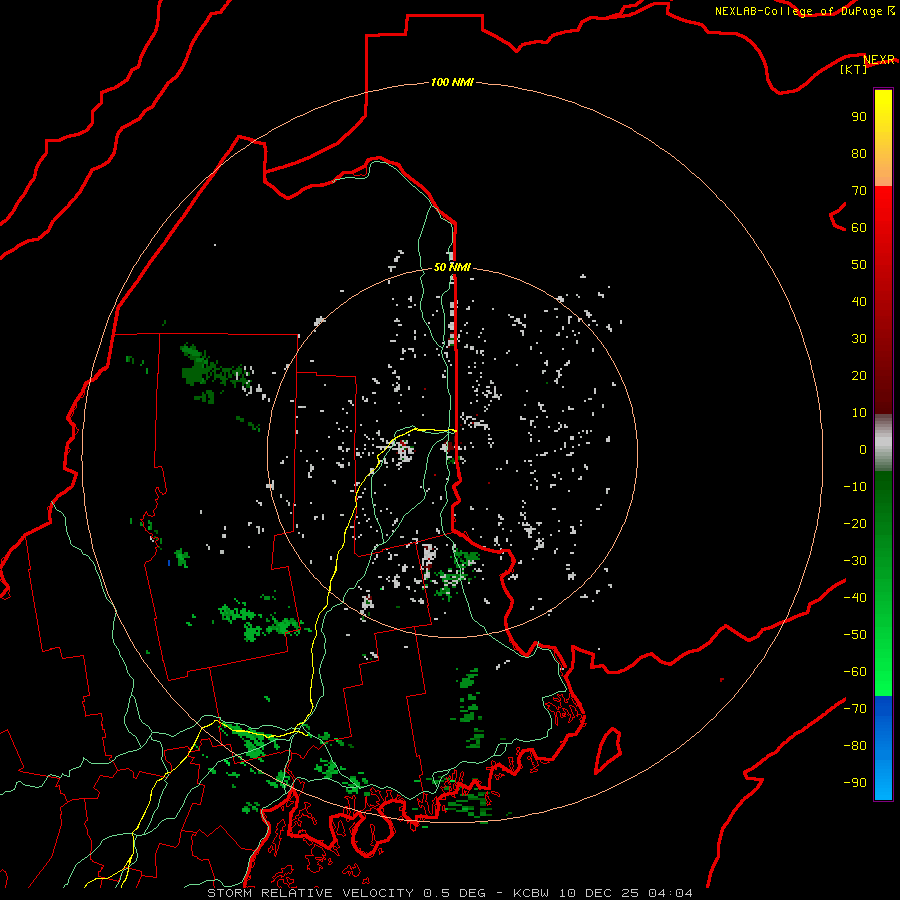Viewport: 900px width, 900px height.
Task: Click the -10 value on the velocity scale
Action: click(x=855, y=487)
